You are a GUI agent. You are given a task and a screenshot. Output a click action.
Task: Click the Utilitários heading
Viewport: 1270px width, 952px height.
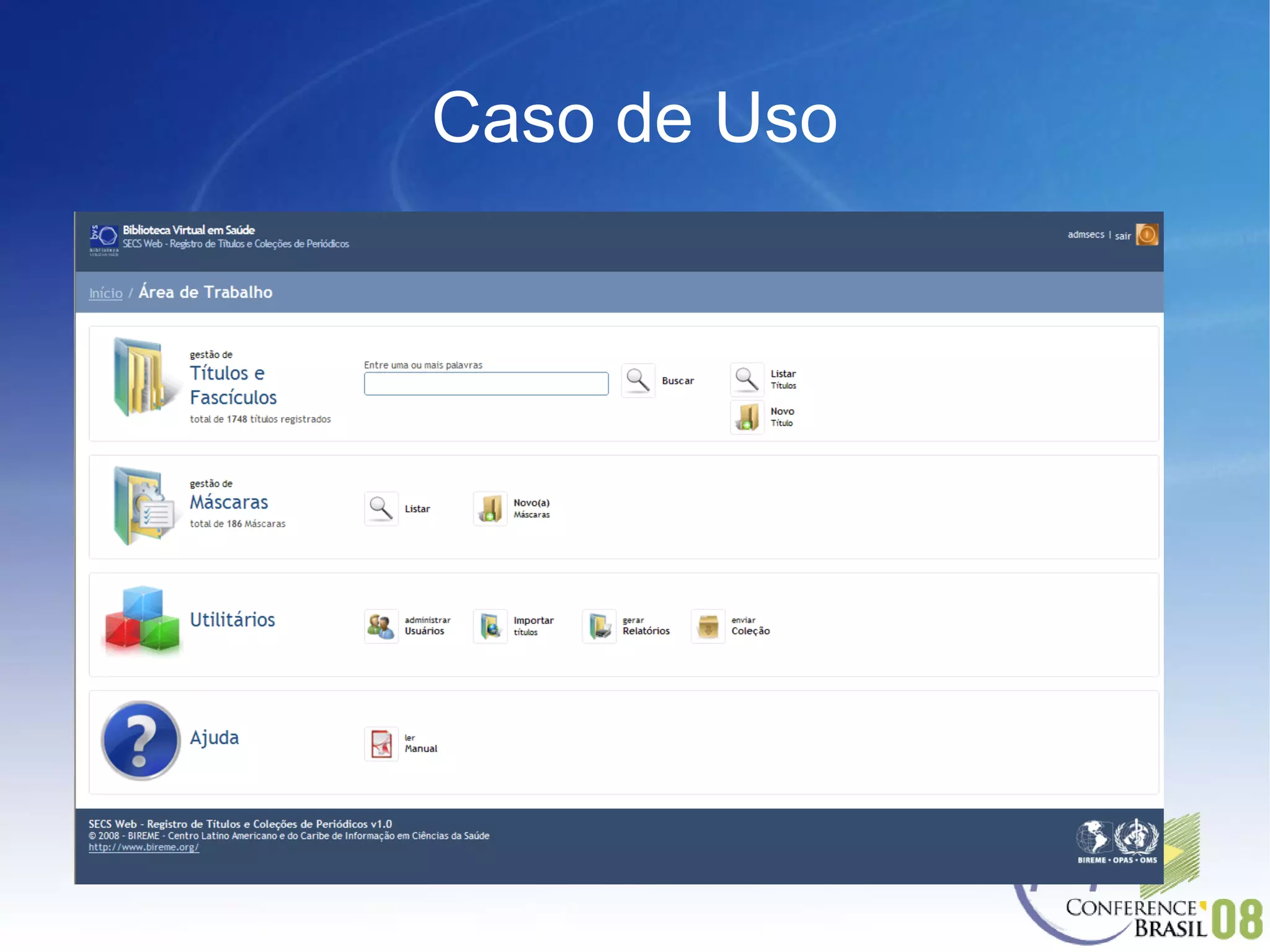233,619
